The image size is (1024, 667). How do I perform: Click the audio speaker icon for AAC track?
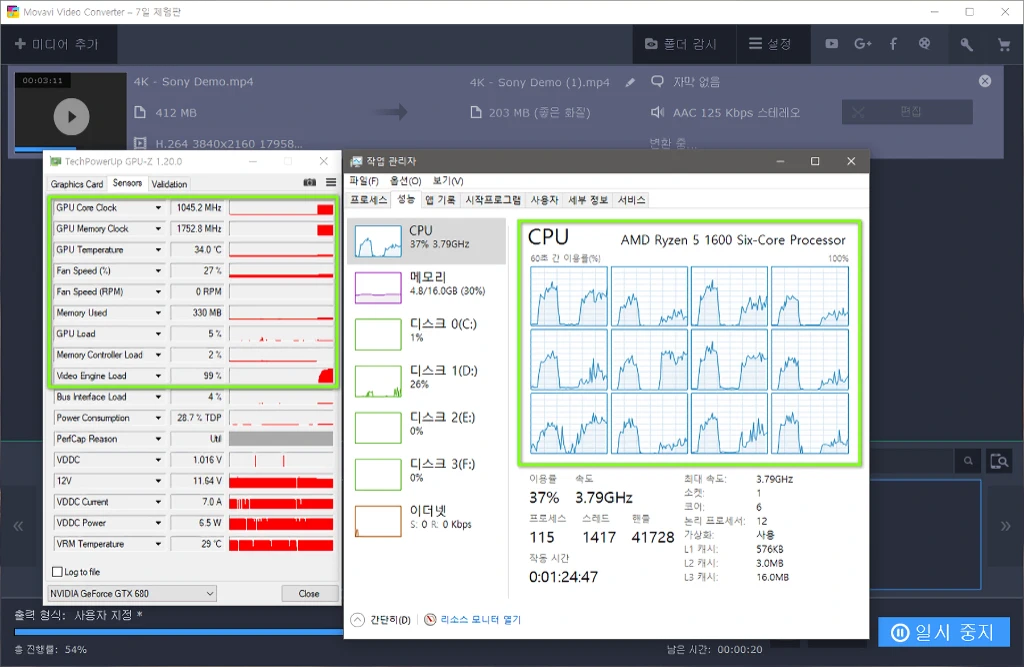658,112
